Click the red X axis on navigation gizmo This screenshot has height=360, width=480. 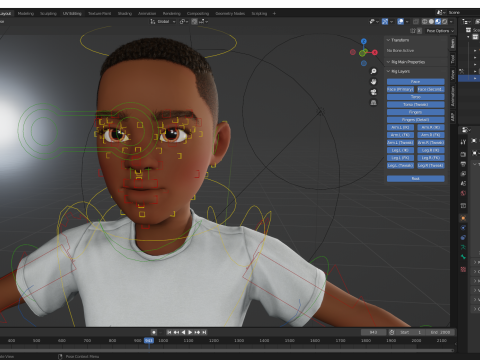[x=375, y=52]
